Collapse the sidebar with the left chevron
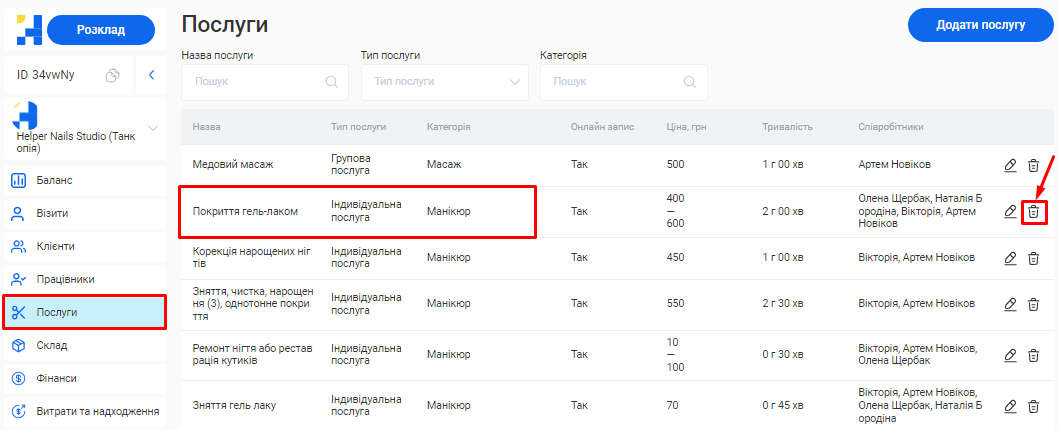The height and width of the screenshot is (430, 1059). pyautogui.click(x=151, y=75)
